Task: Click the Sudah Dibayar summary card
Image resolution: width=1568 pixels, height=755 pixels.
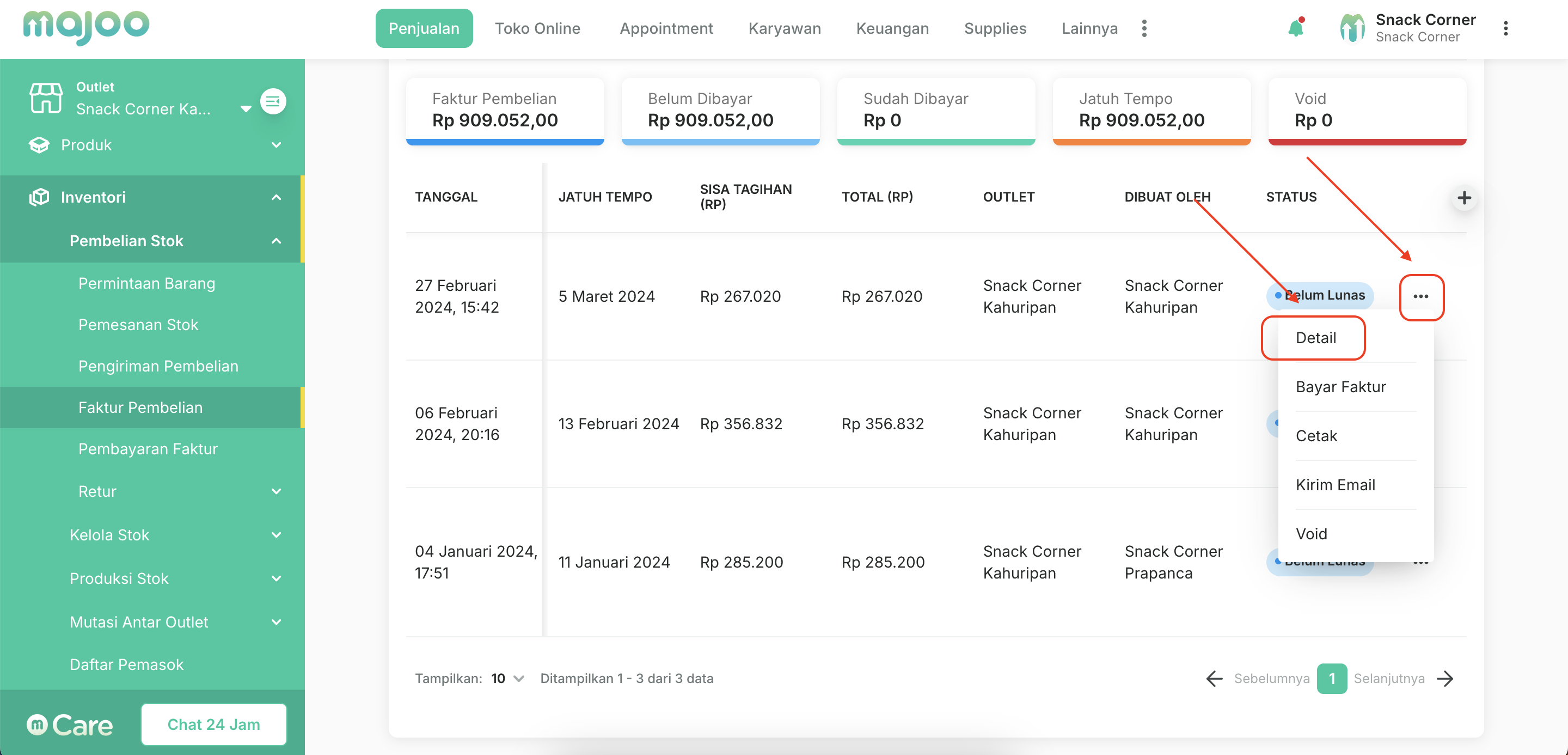Action: pos(935,111)
